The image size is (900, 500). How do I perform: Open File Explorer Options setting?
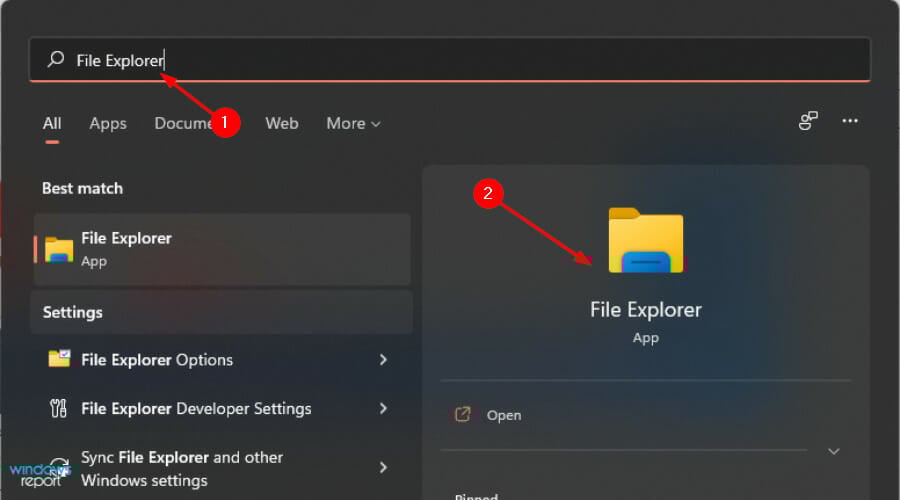(222, 360)
